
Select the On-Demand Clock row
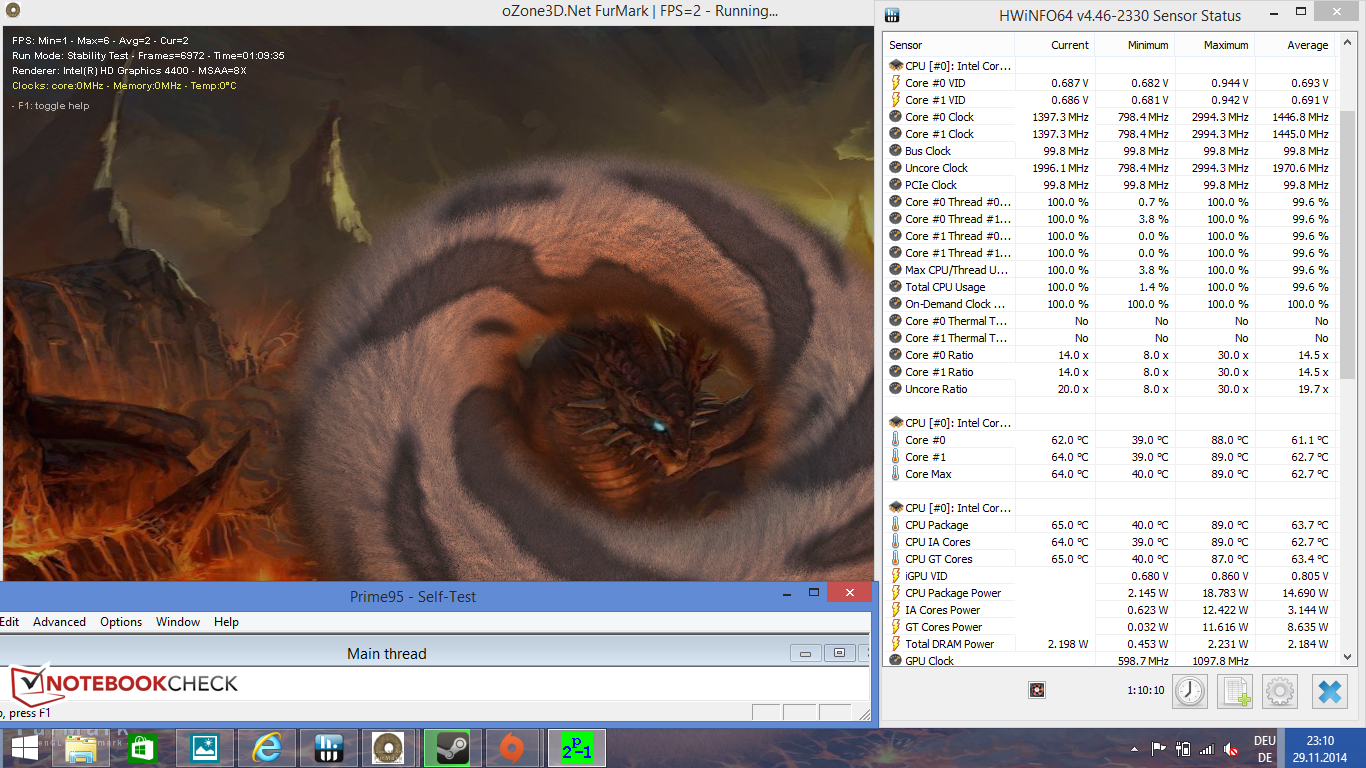point(1110,304)
